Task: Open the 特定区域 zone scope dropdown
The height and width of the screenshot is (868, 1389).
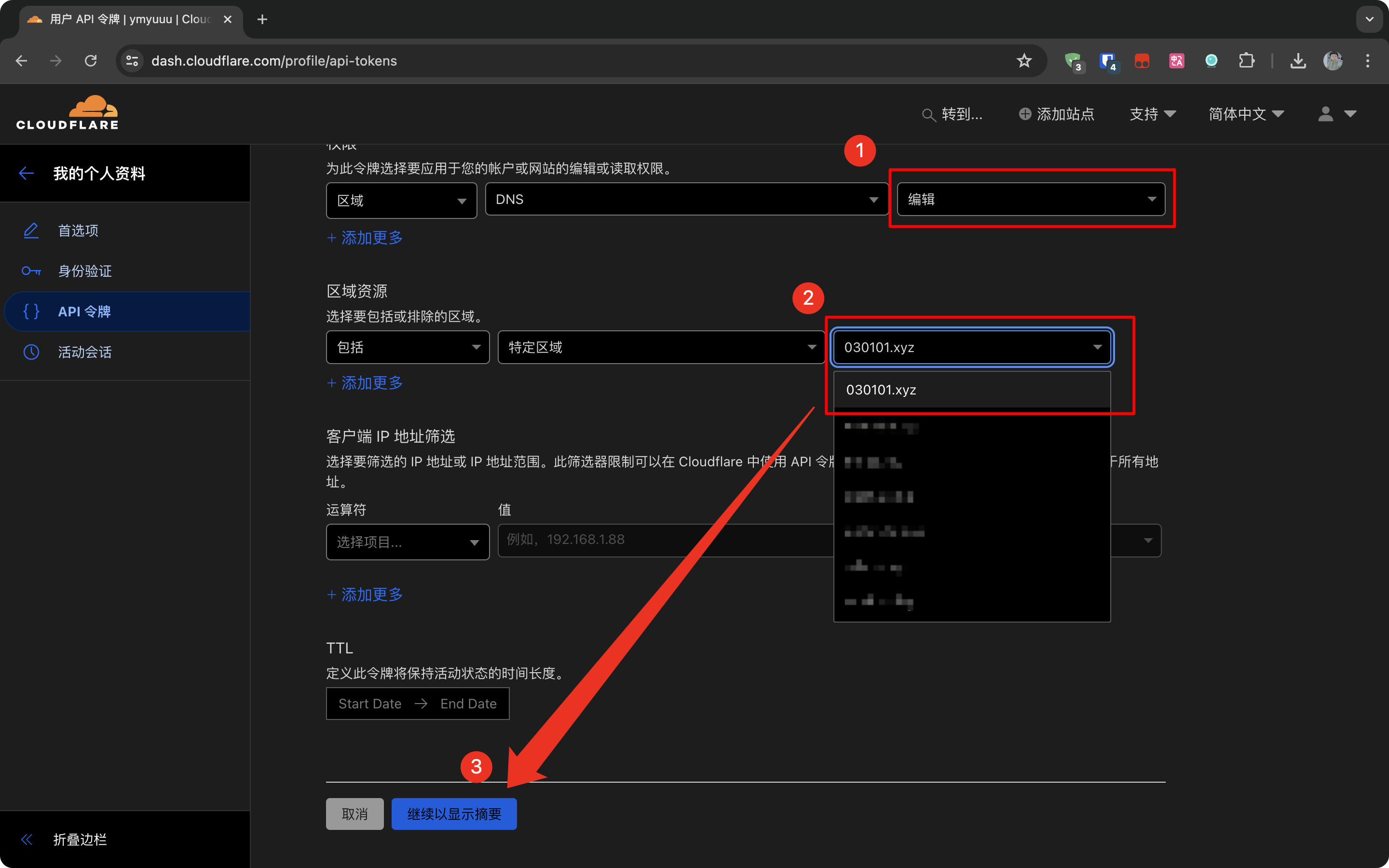Action: pyautogui.click(x=661, y=347)
